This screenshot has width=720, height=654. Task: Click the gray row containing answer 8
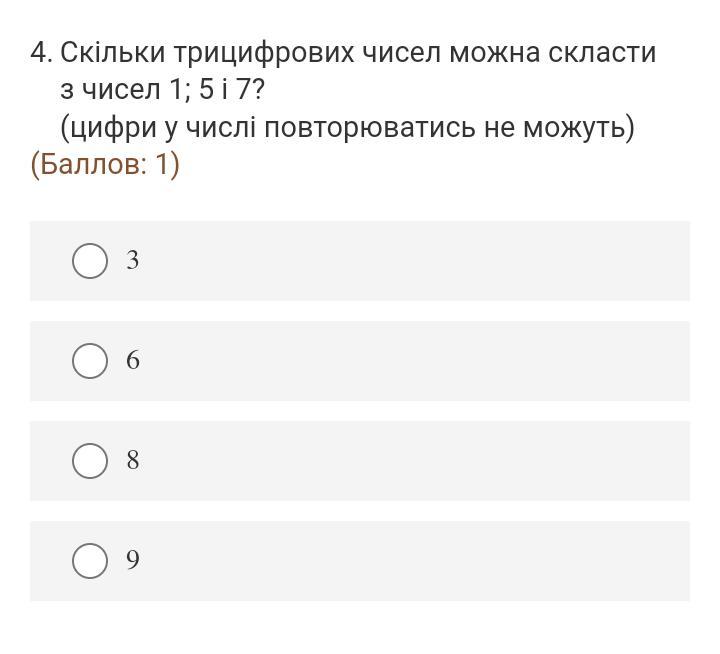(400, 461)
